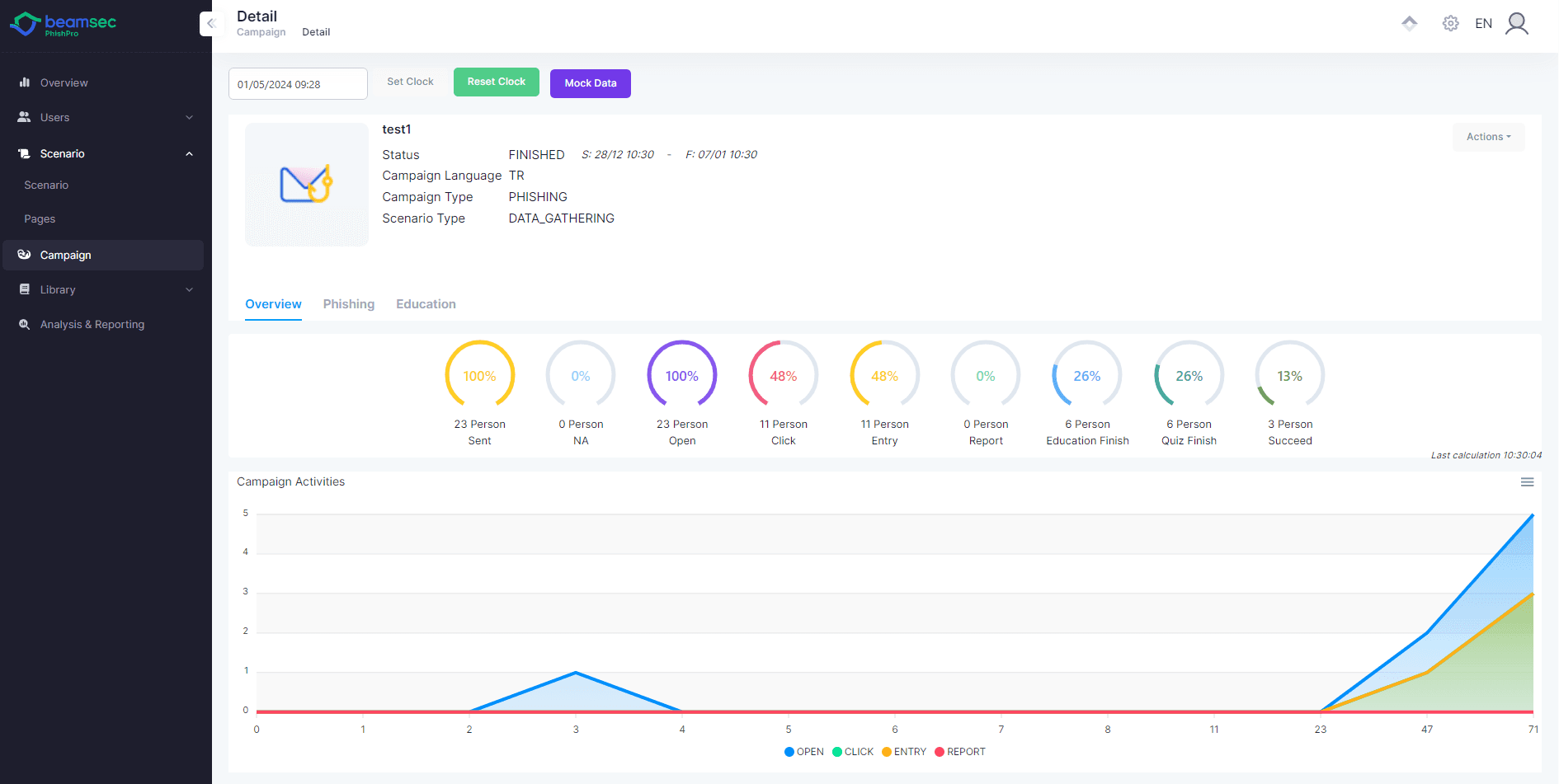Open the Education tab
The height and width of the screenshot is (784, 1559).
point(426,303)
